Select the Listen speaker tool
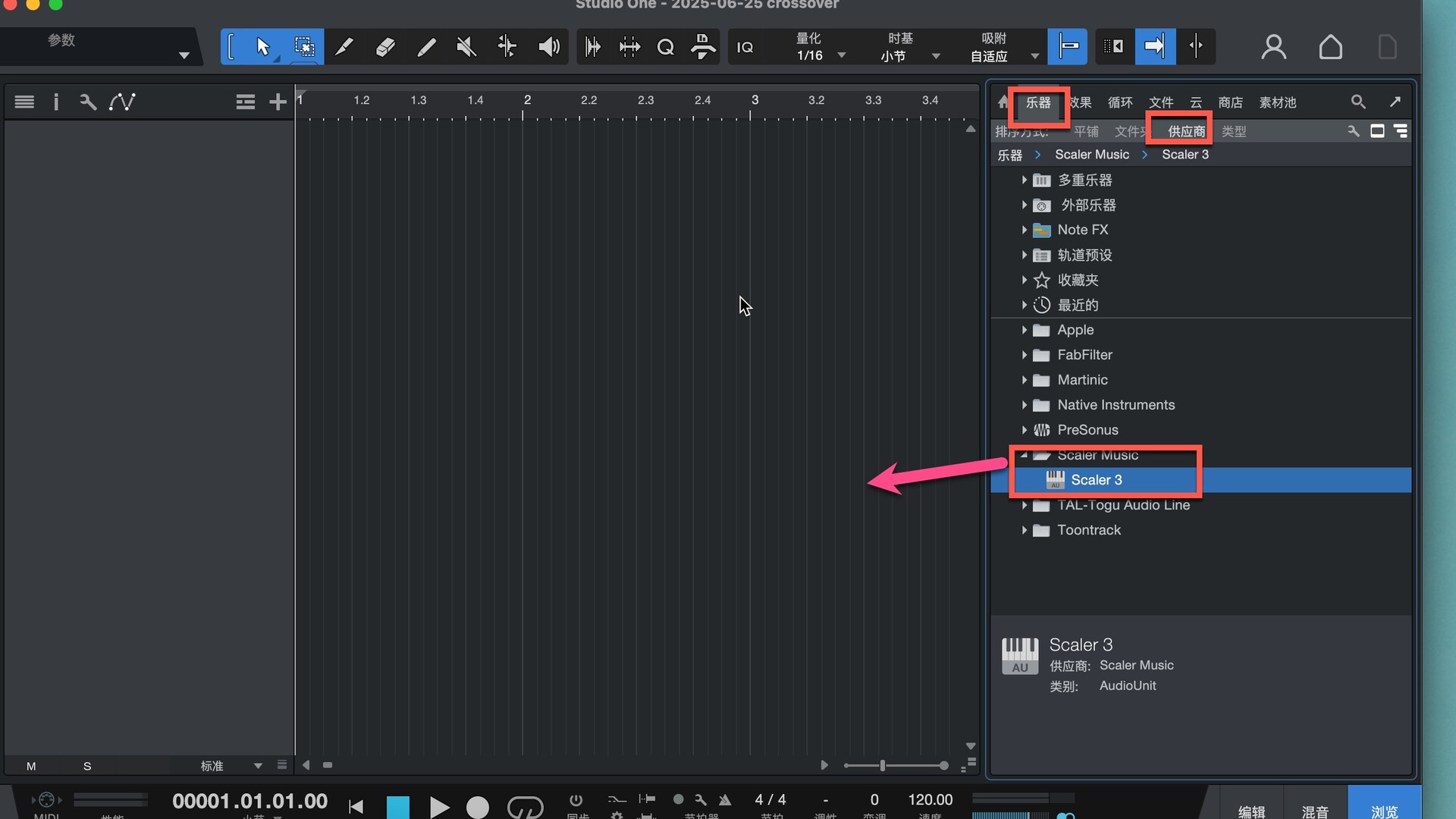Screen dimensions: 1456x819 click(x=548, y=47)
